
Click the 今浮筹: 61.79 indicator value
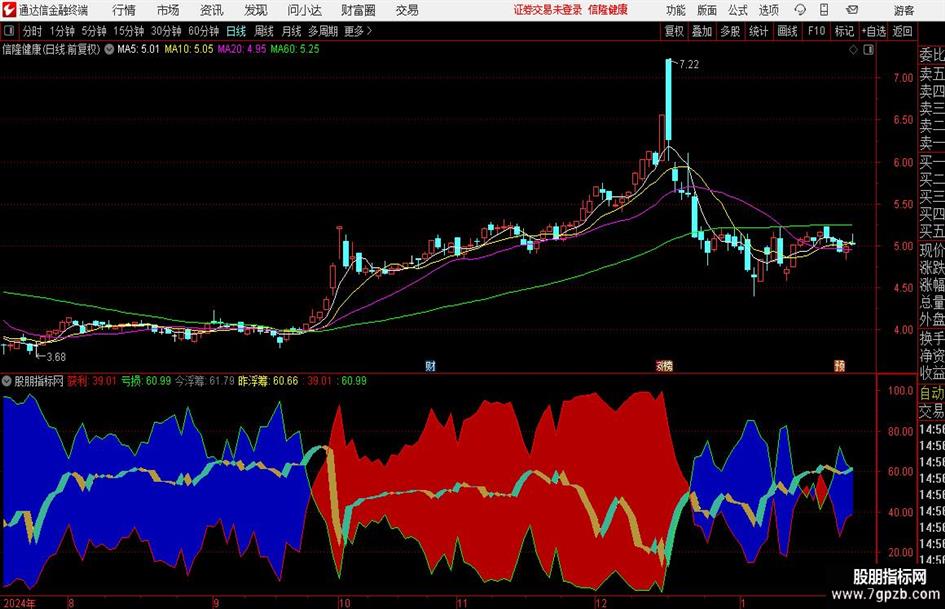coord(205,380)
